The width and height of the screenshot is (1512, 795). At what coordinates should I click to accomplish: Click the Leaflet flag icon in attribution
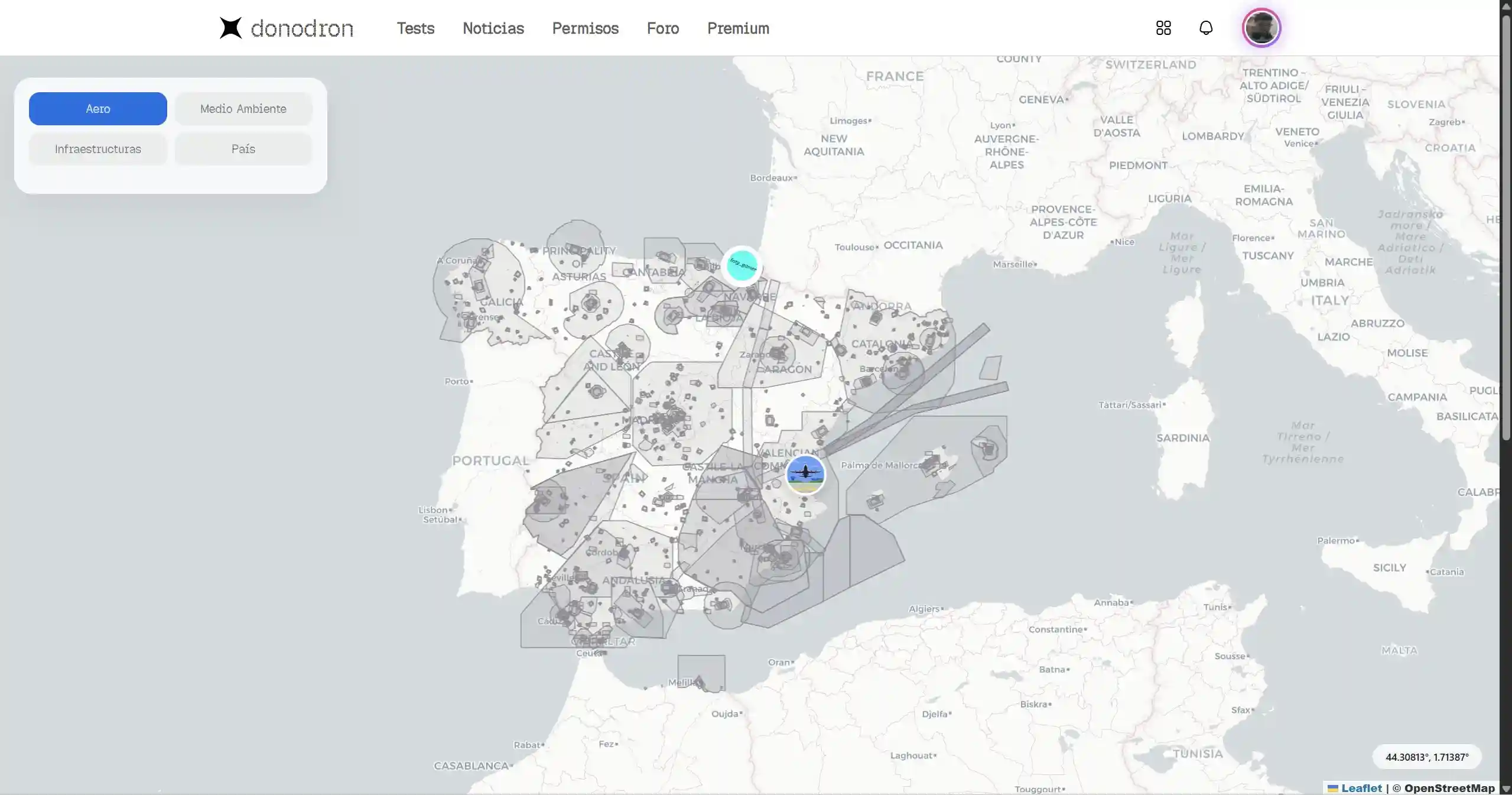point(1332,787)
